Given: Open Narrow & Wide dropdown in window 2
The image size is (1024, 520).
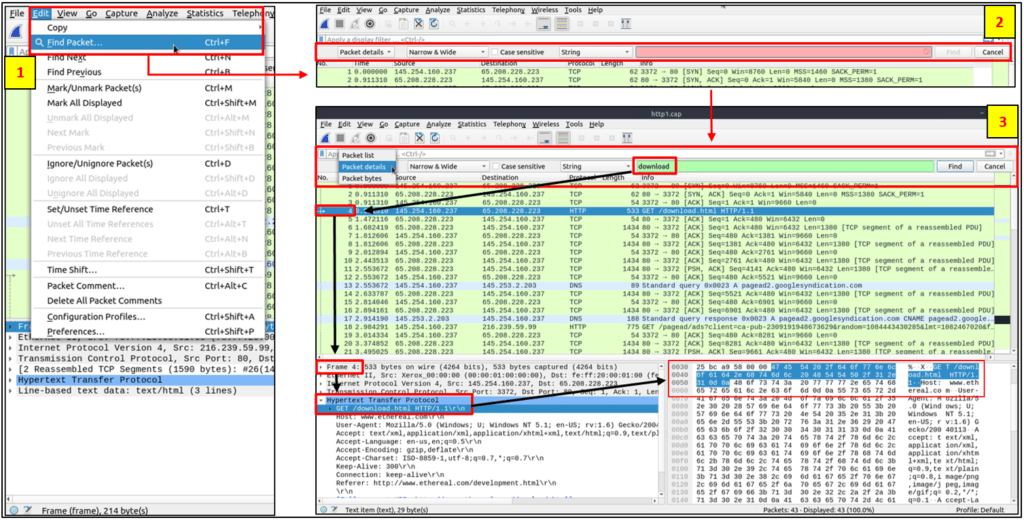Looking at the screenshot, I should pyautogui.click(x=447, y=52).
